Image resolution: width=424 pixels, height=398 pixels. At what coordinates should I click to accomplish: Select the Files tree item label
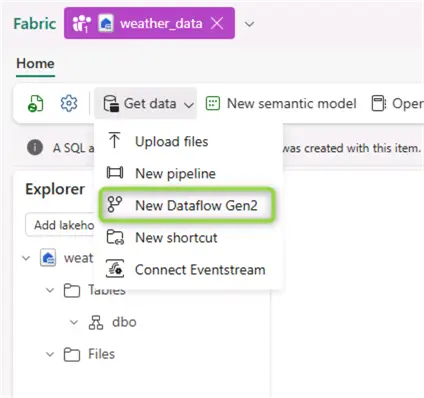[101, 354]
